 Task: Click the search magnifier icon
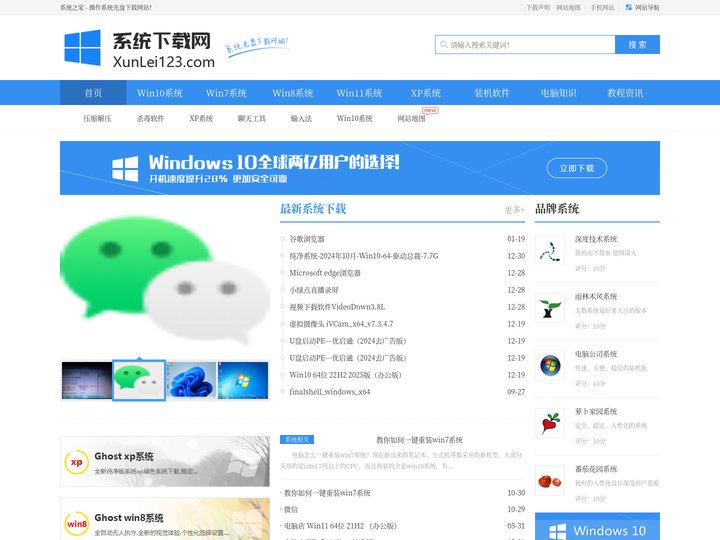[x=444, y=45]
